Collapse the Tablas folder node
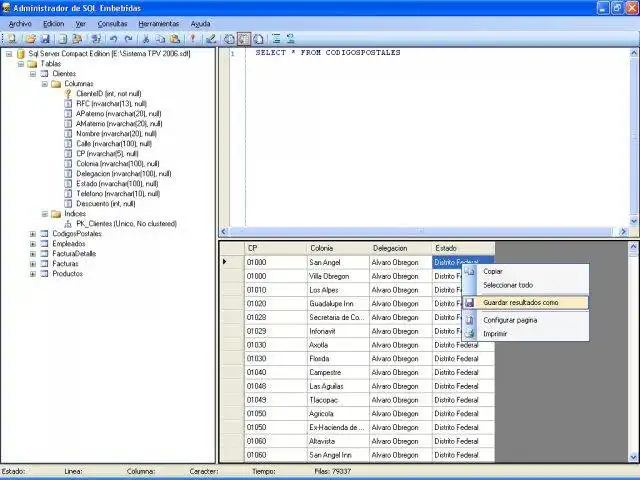The height and width of the screenshot is (480, 640). pos(21,64)
